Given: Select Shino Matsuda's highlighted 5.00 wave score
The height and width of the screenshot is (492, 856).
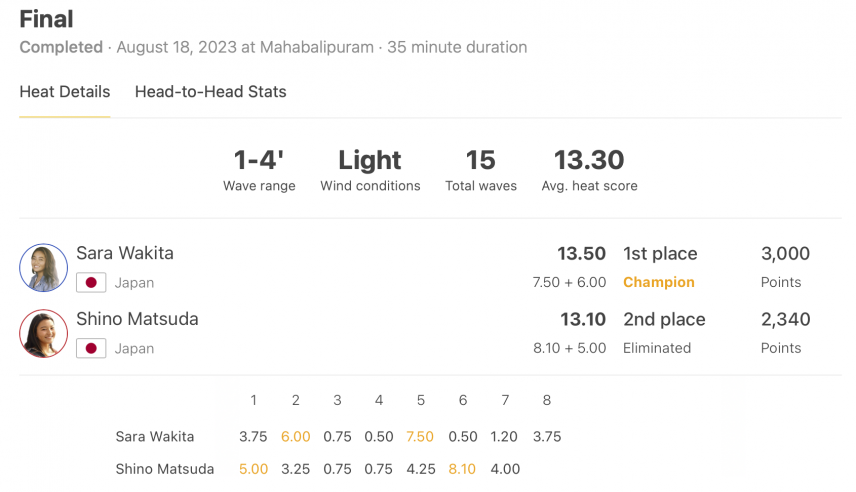Looking at the screenshot, I should click(253, 469).
